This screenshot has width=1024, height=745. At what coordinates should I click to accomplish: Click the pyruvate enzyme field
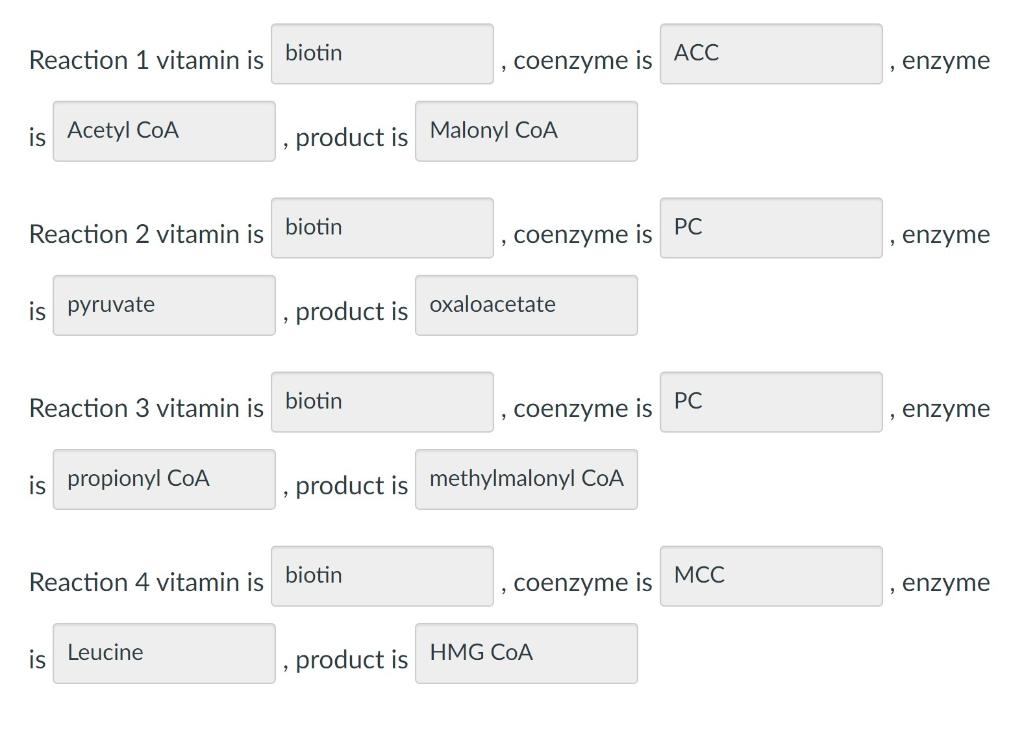[164, 305]
